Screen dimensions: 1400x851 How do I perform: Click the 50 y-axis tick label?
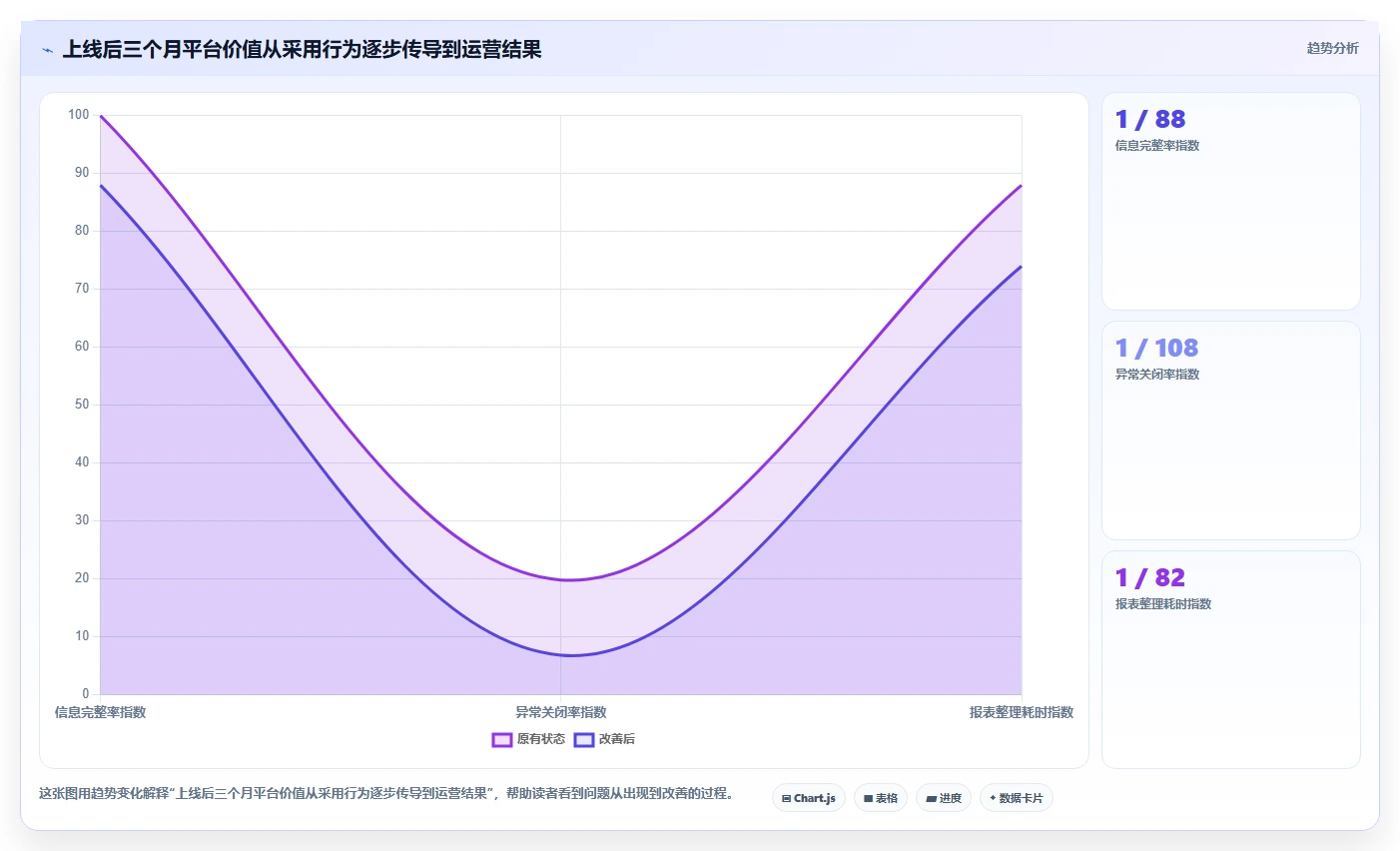(82, 405)
